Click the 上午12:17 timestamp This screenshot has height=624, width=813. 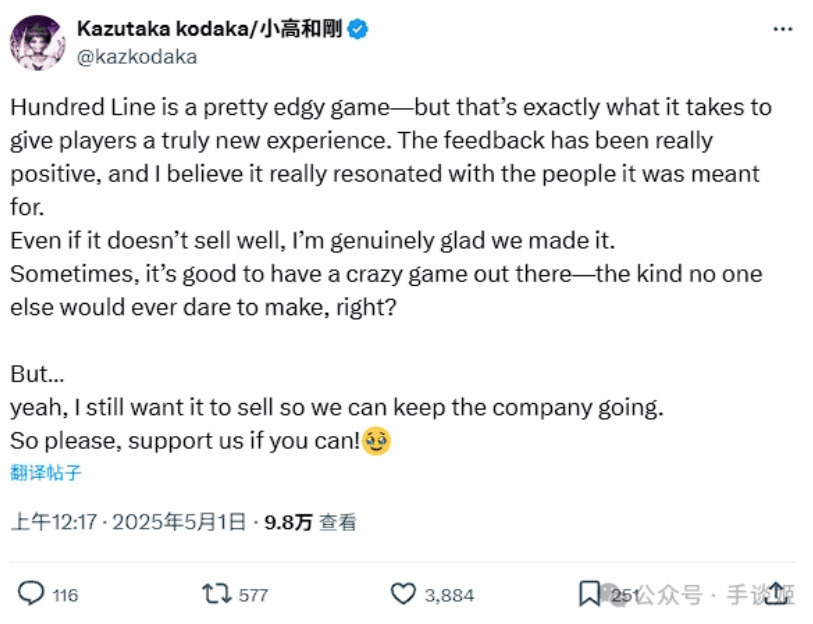pos(56,521)
